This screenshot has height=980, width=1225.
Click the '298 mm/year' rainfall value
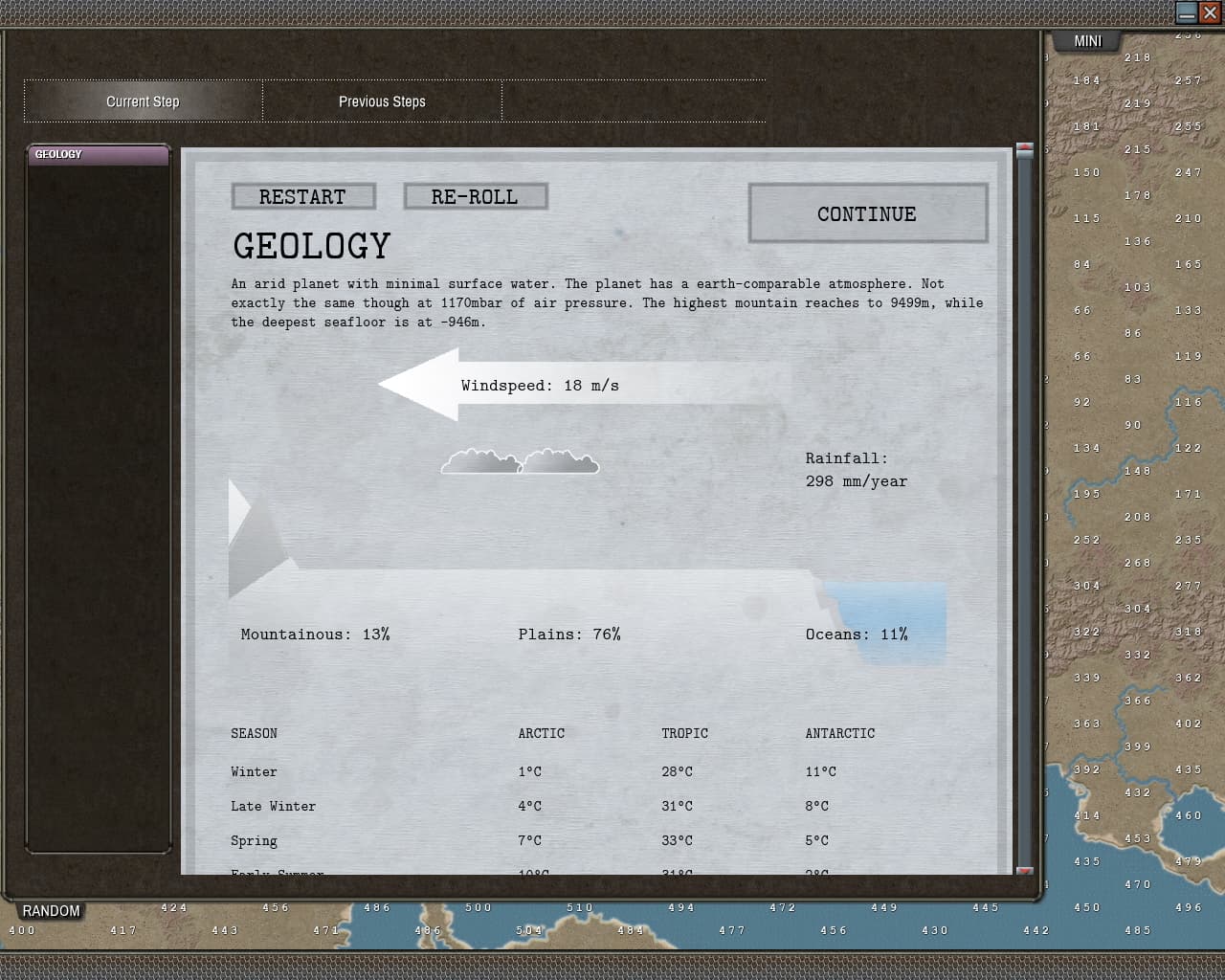pos(857,481)
